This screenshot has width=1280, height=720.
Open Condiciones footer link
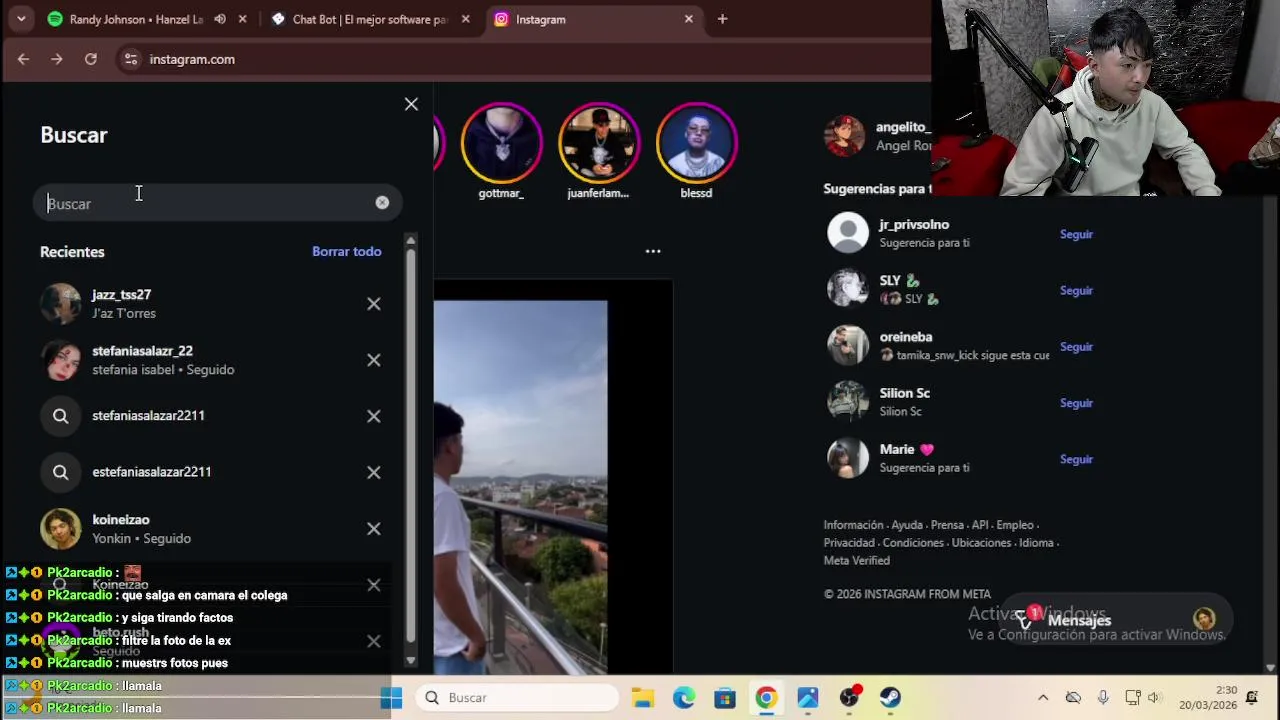point(913,543)
